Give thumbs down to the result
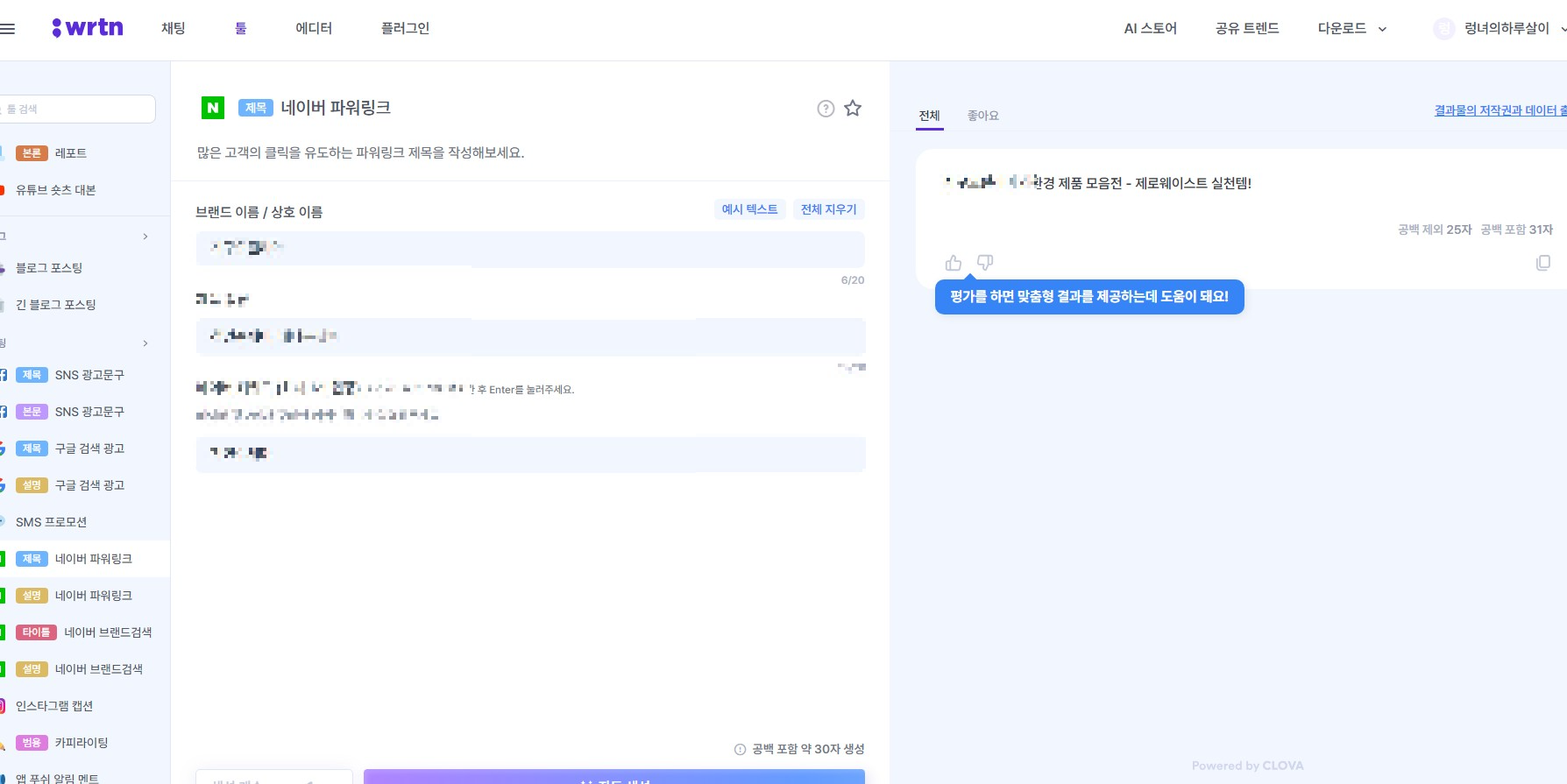 pos(985,263)
